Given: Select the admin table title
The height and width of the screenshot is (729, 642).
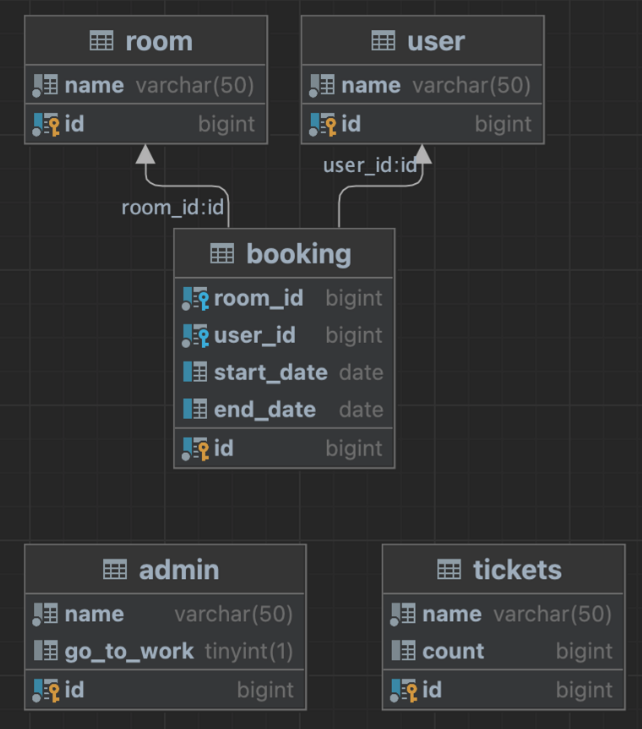Looking at the screenshot, I should 179,570.
